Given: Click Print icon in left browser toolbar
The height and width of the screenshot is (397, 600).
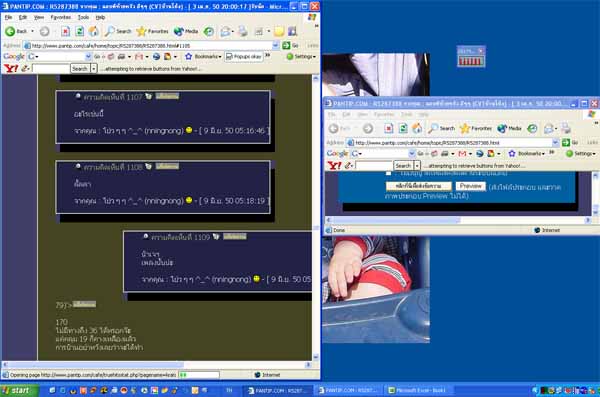Looking at the screenshot, I should tap(243, 31).
